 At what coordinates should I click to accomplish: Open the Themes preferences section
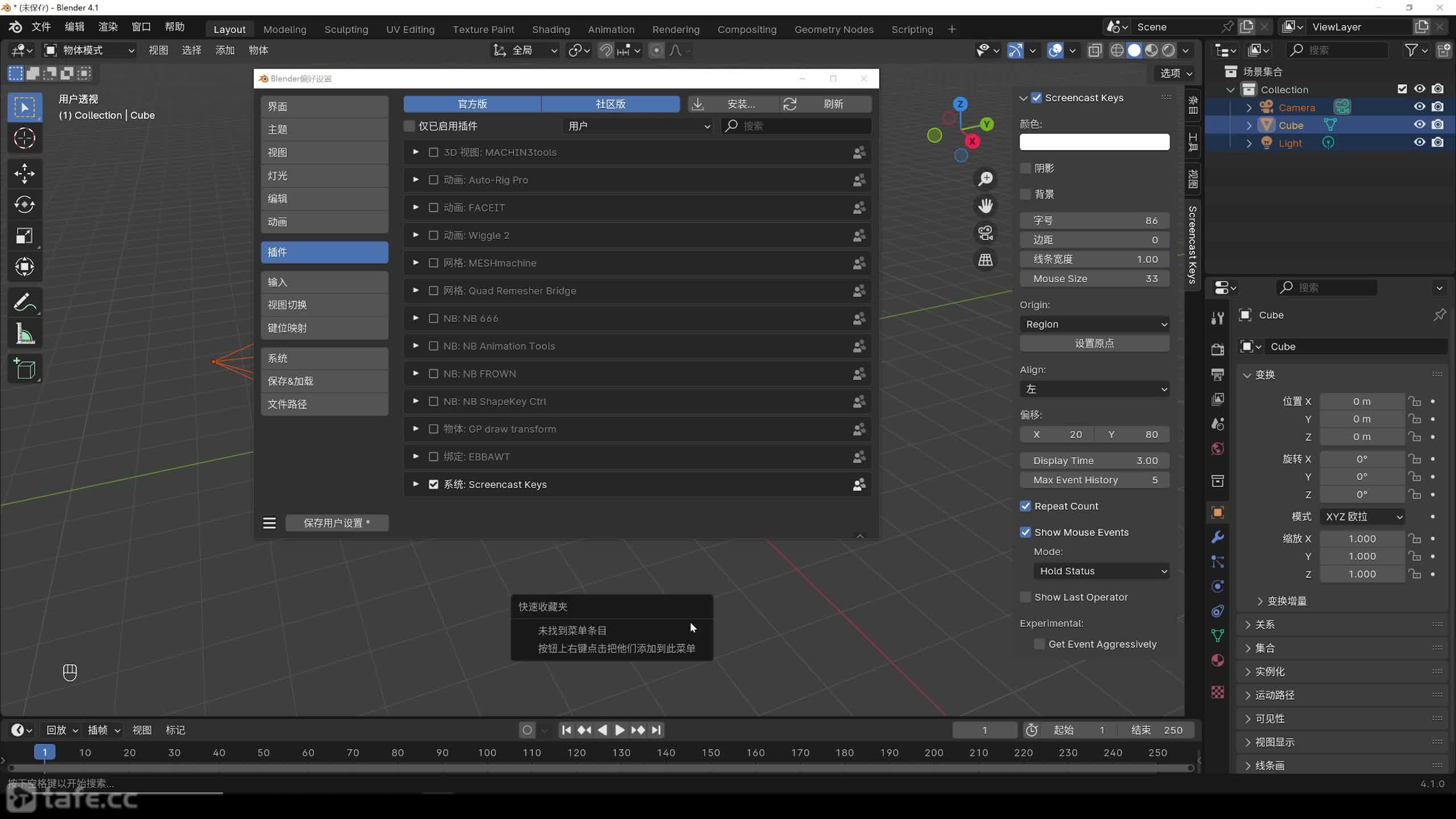pos(325,129)
